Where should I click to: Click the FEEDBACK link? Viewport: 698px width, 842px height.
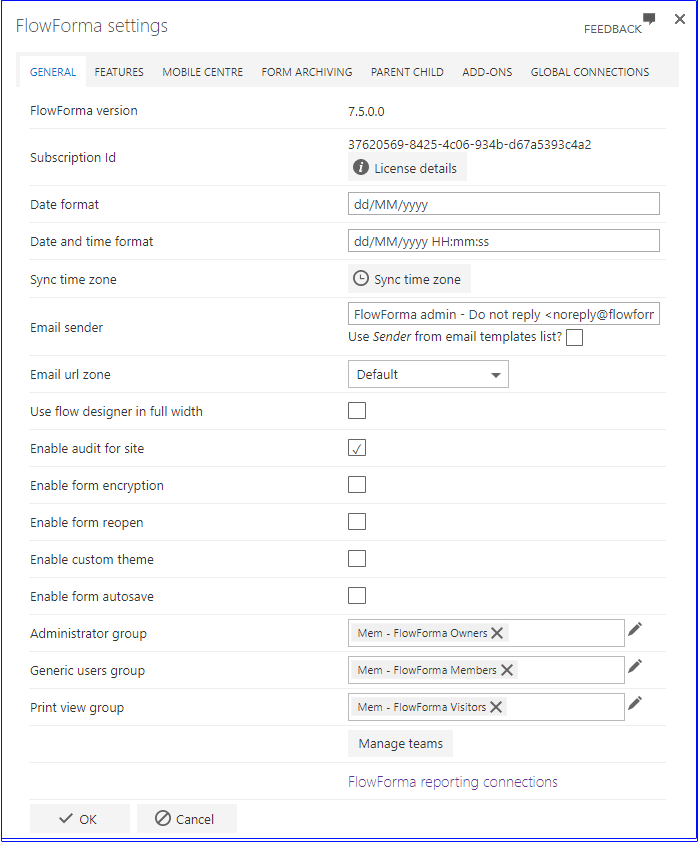[x=613, y=29]
